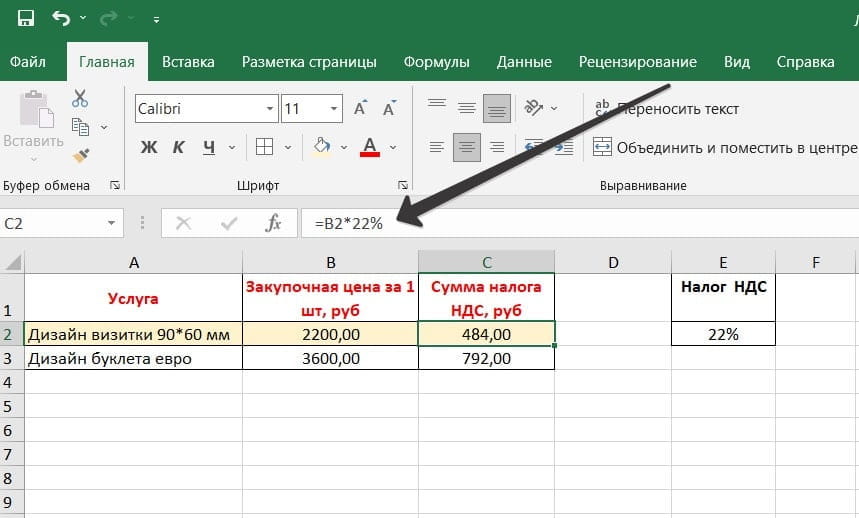Open Буфер обмена dialog launcher

(115, 186)
